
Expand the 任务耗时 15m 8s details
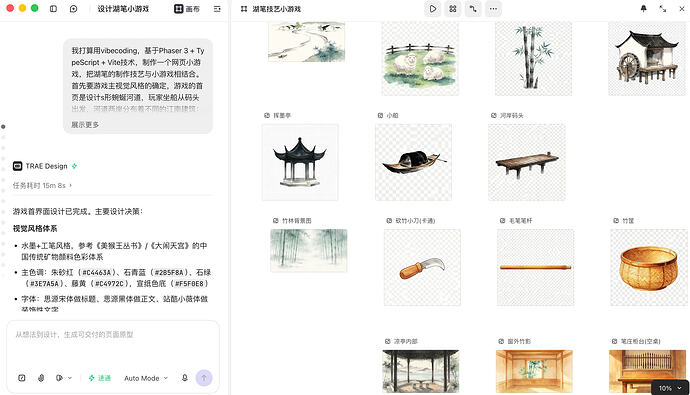[x=42, y=186]
